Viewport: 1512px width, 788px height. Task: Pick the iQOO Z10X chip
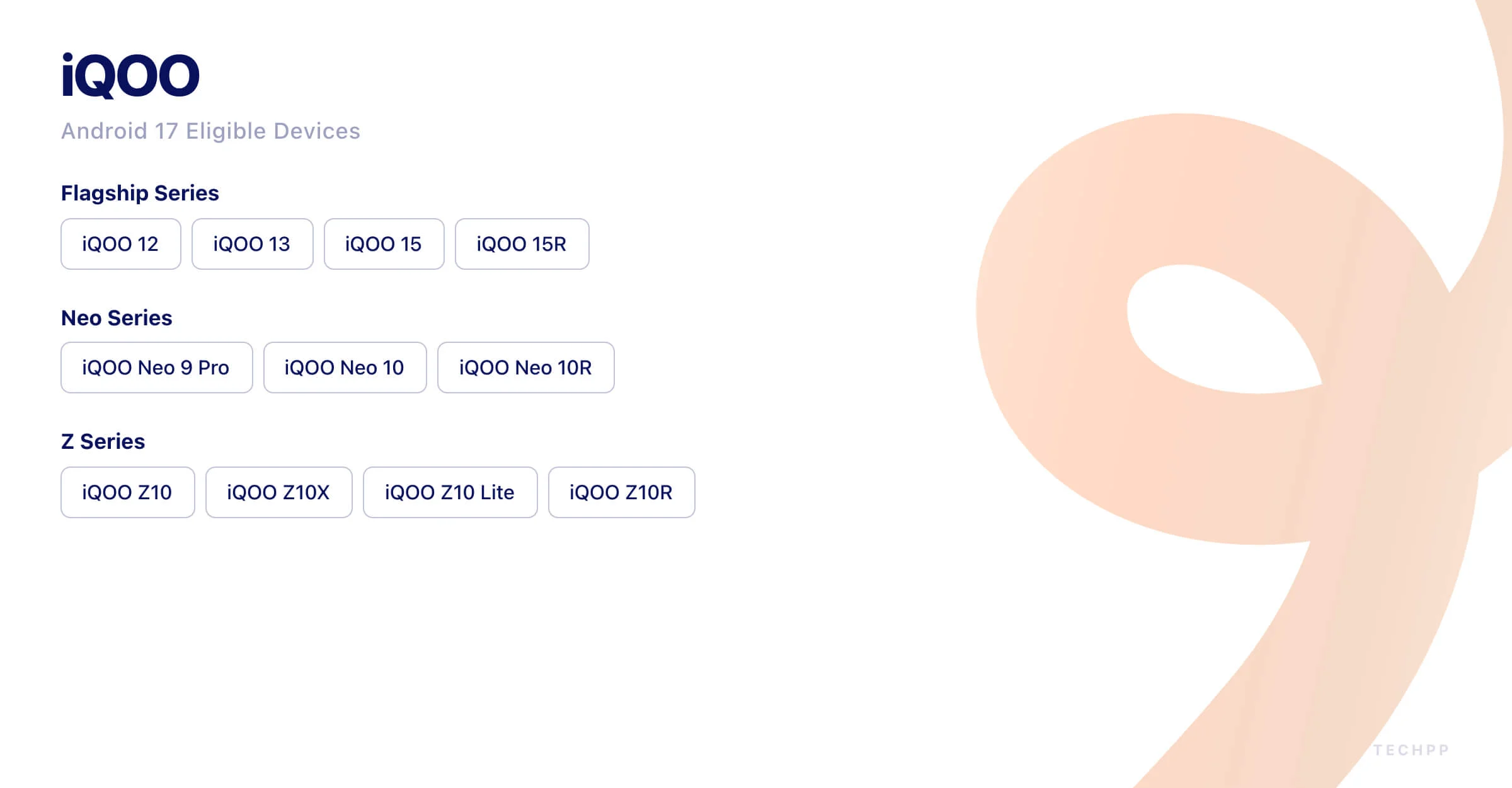[x=278, y=492]
